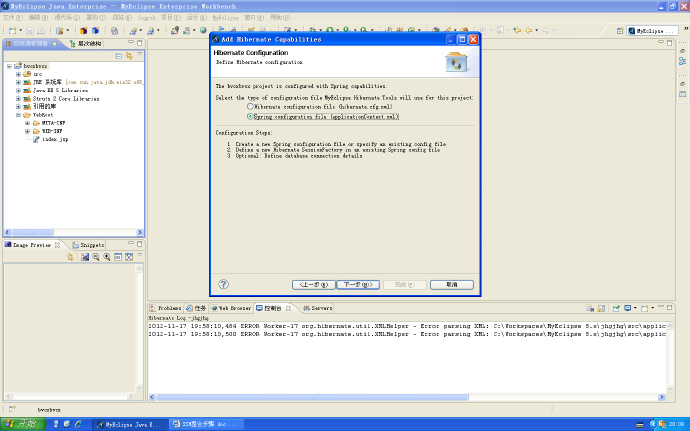Click the pin console icon in Console toolbar
This screenshot has height=431, width=690.
616,308
